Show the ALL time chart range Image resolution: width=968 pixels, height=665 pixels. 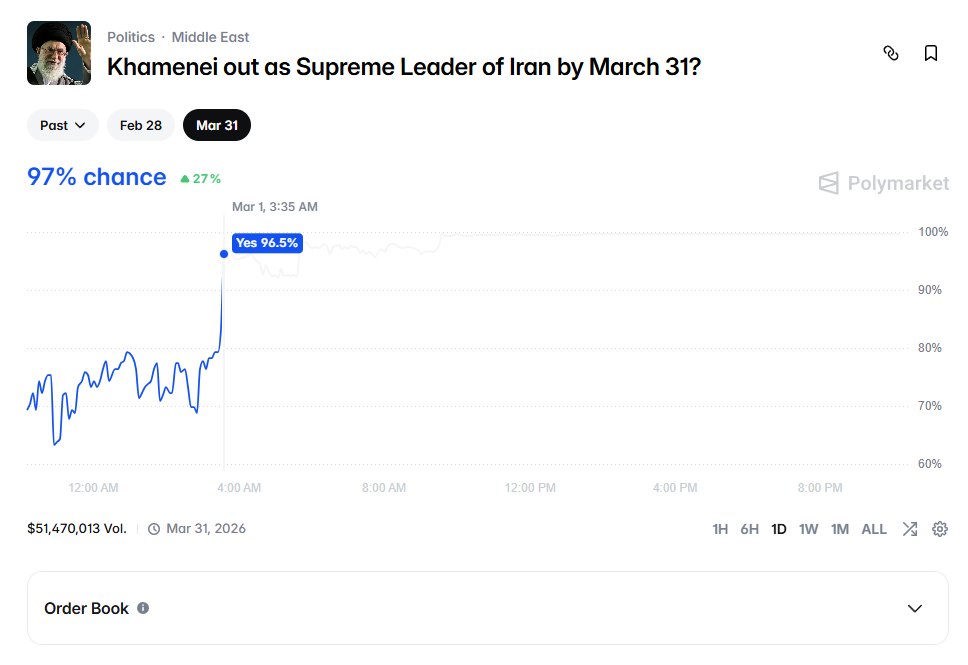point(874,529)
